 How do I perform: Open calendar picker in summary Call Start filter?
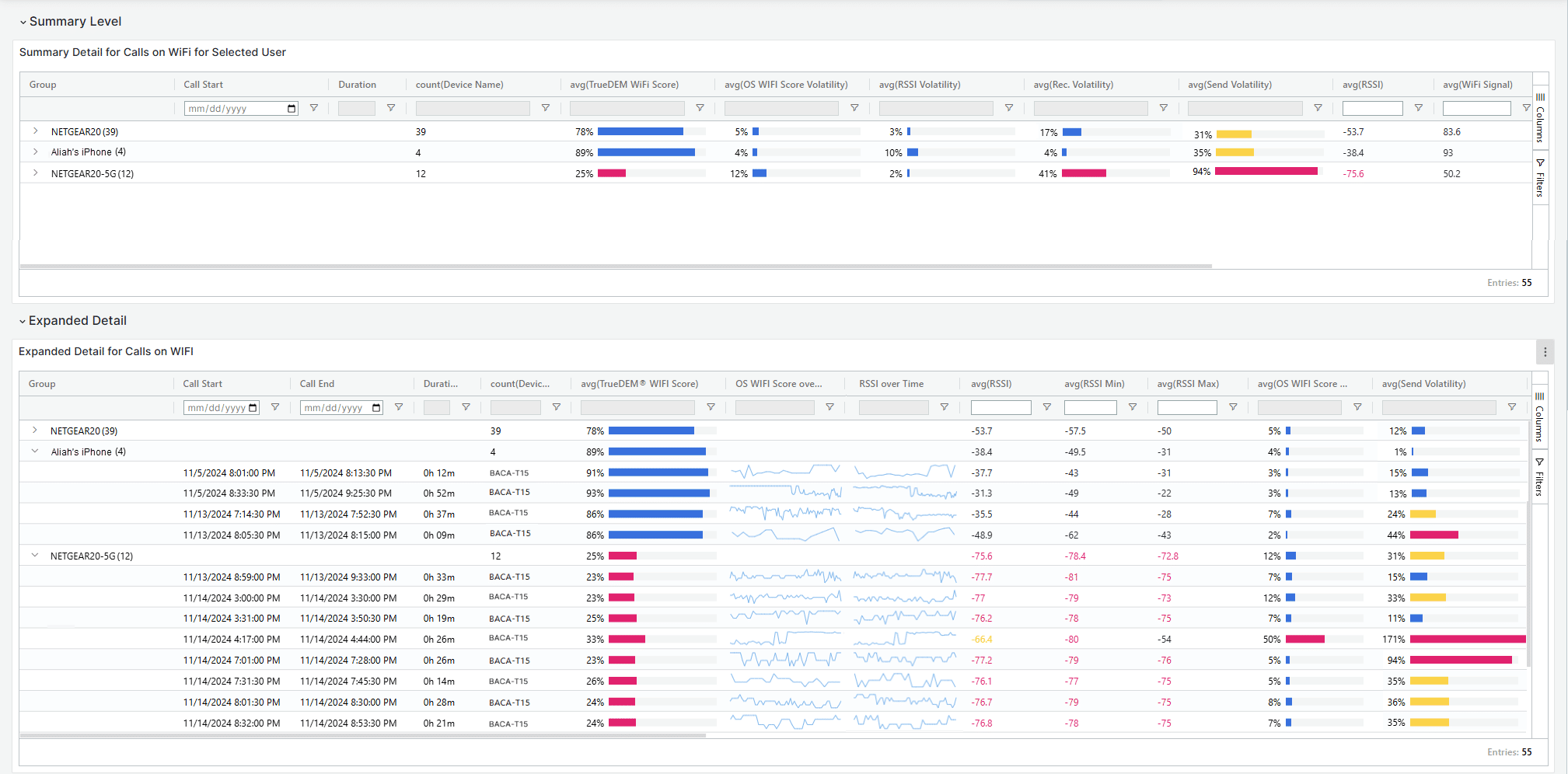(292, 109)
